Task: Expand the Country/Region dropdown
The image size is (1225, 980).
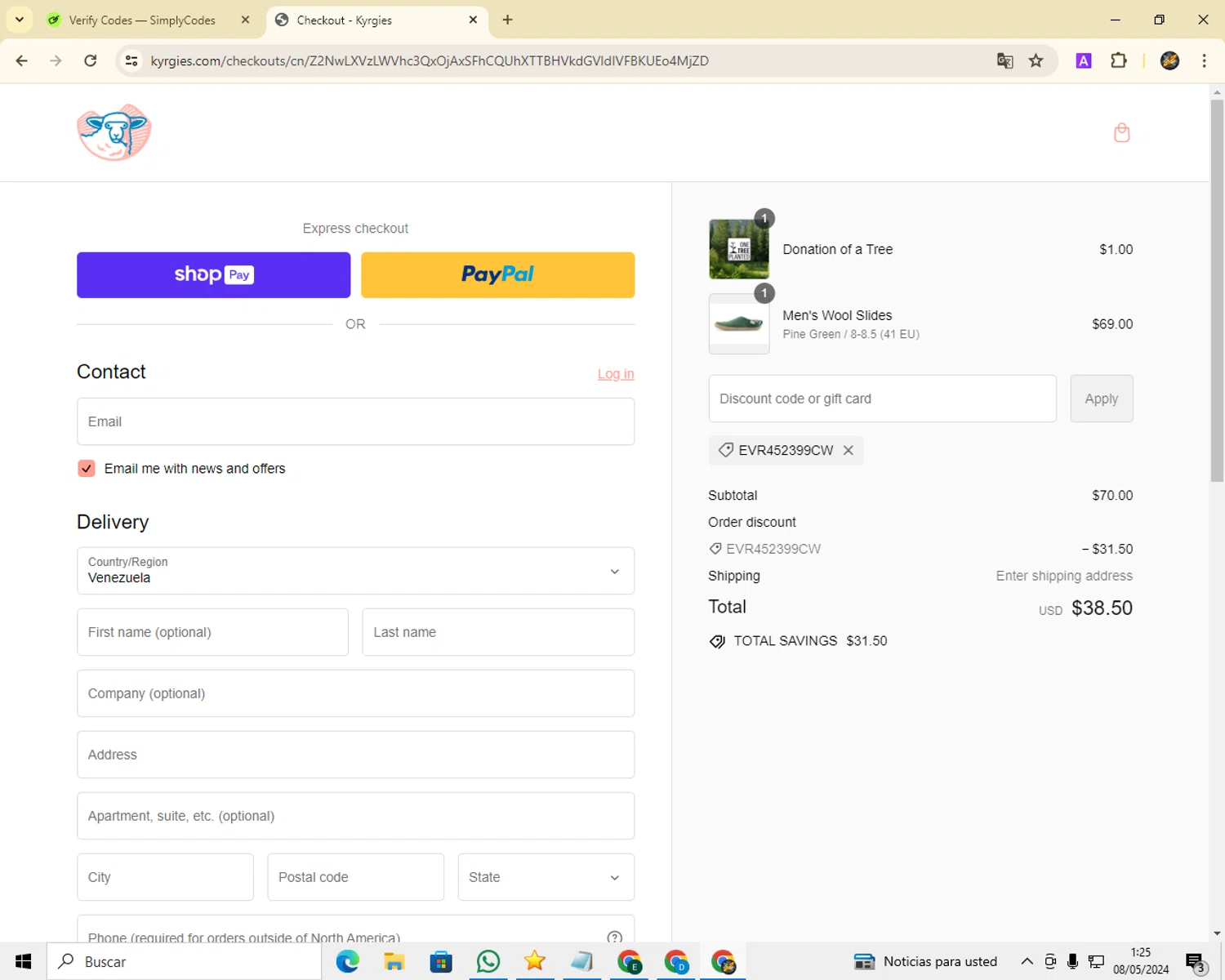Action: [x=355, y=571]
